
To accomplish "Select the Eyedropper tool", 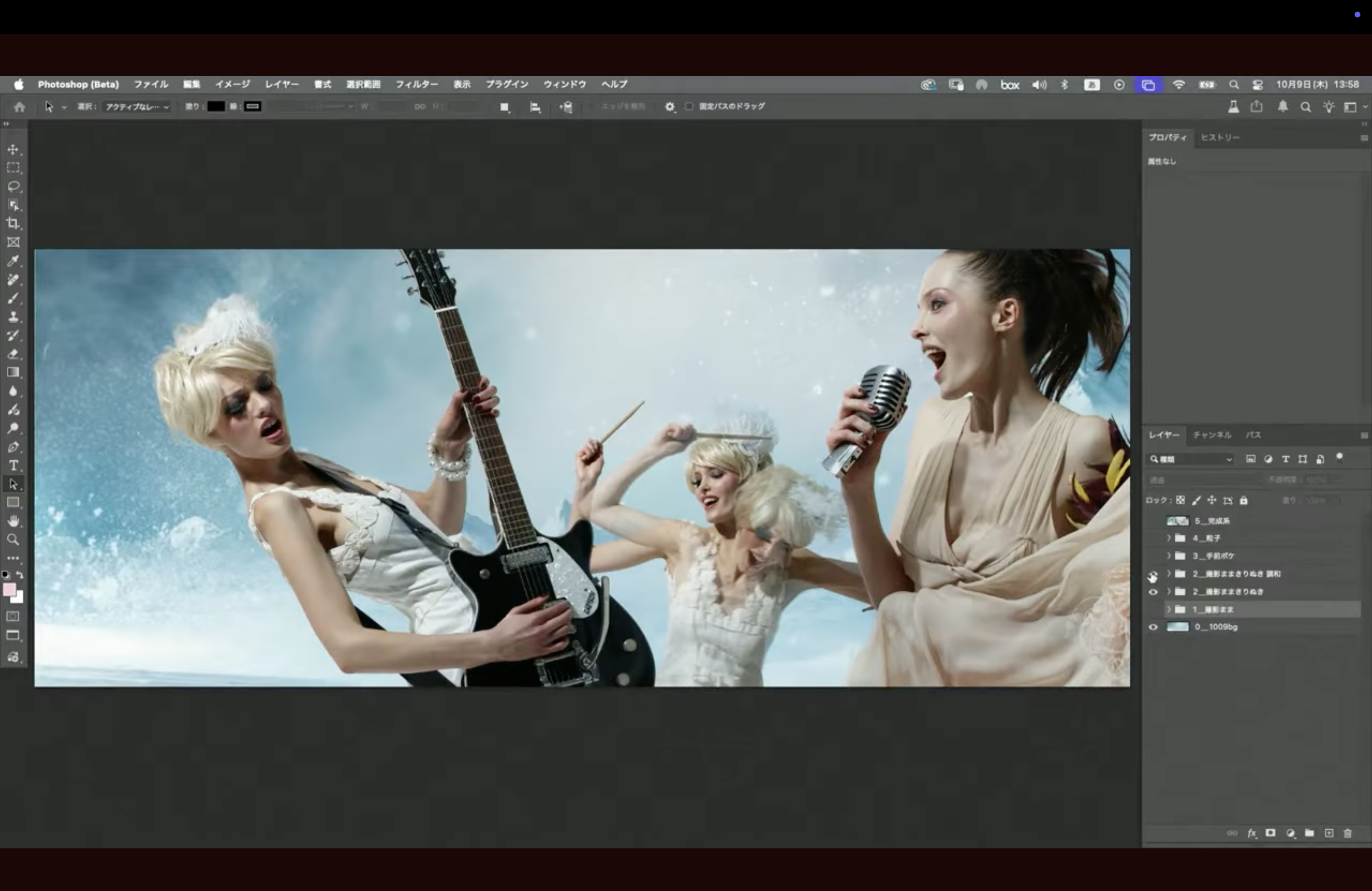I will [13, 261].
